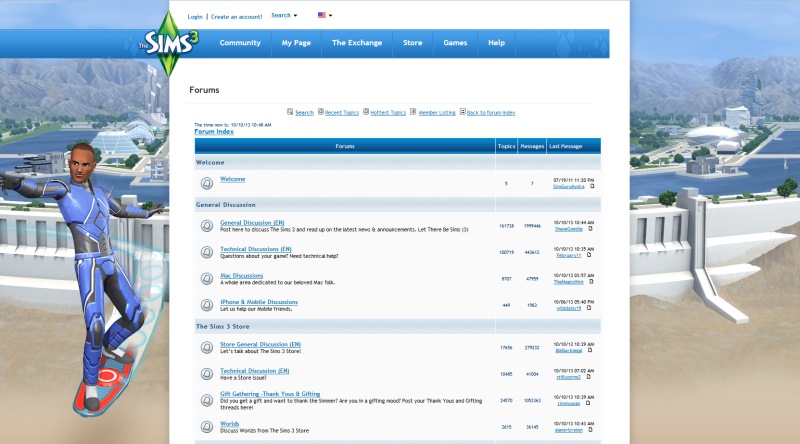800x444 pixels.
Task: Click the folder icon beside Store Technical Discussion (EN)
Action: point(207,374)
